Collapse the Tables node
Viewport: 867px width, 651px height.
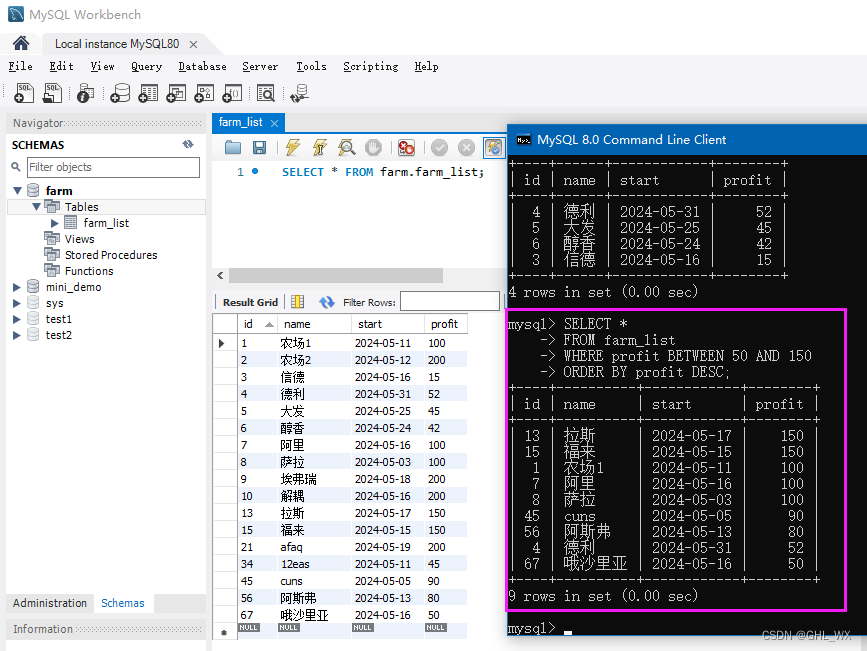(36, 206)
